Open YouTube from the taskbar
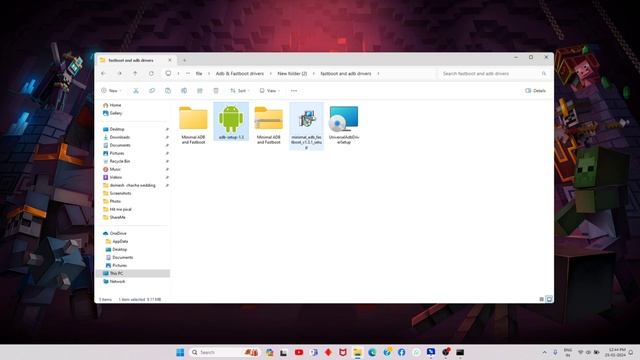Image resolution: width=640 pixels, height=360 pixels. (299, 352)
